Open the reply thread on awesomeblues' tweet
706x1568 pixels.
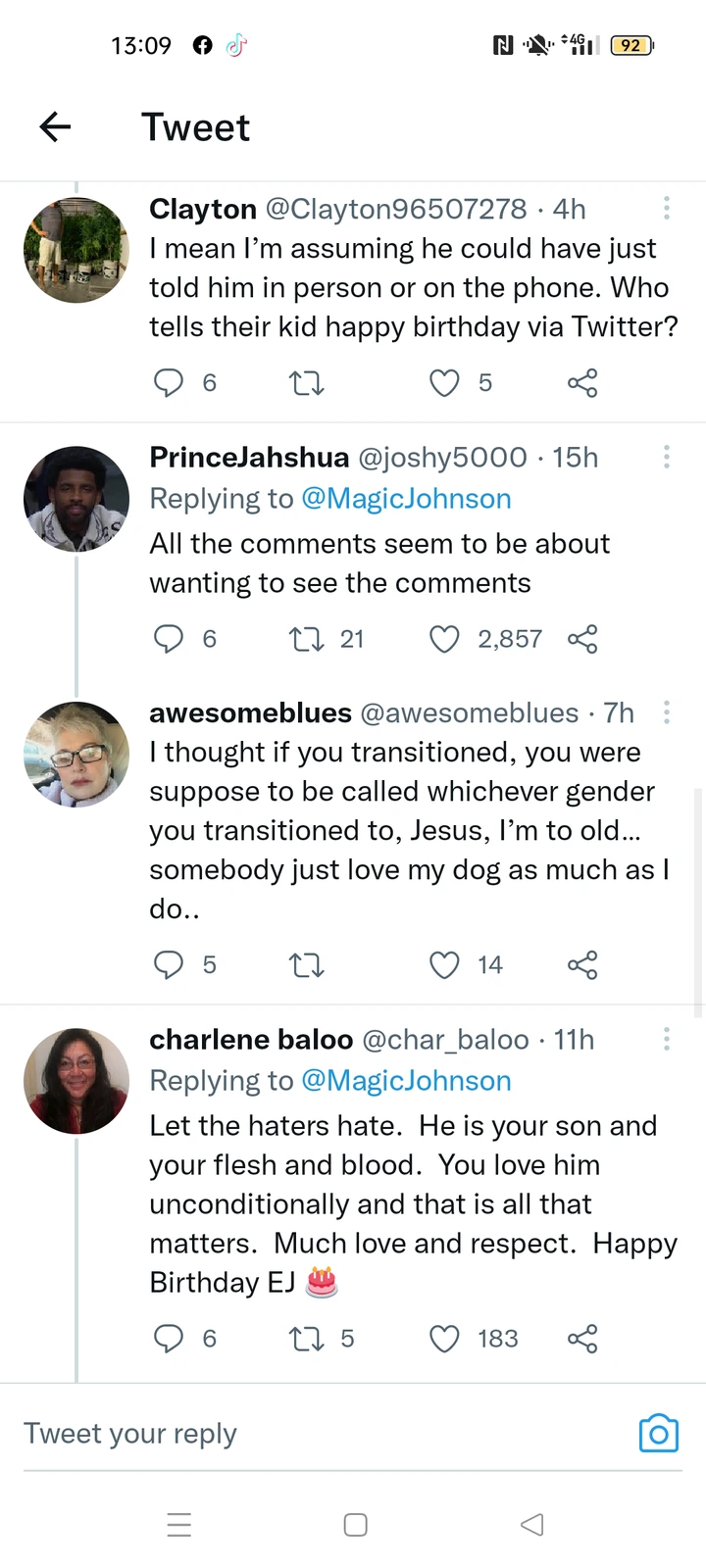tap(169, 965)
